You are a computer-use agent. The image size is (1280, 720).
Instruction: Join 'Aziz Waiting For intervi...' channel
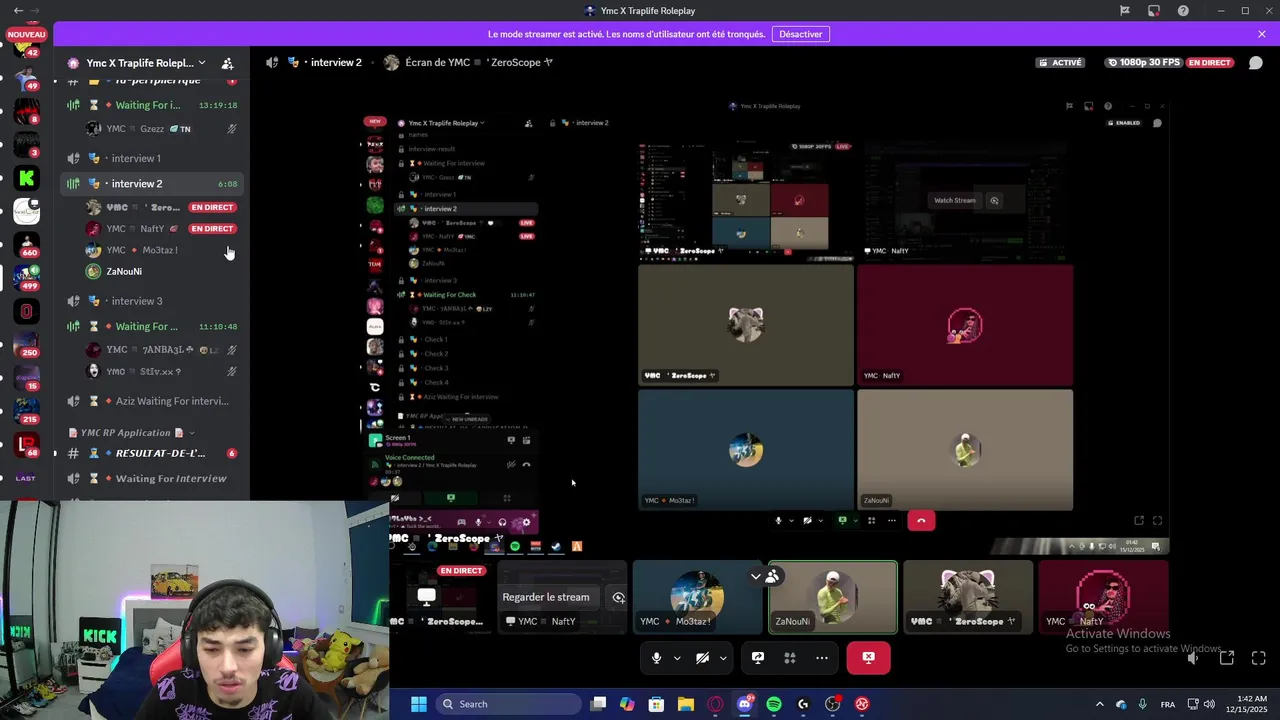[x=150, y=401]
